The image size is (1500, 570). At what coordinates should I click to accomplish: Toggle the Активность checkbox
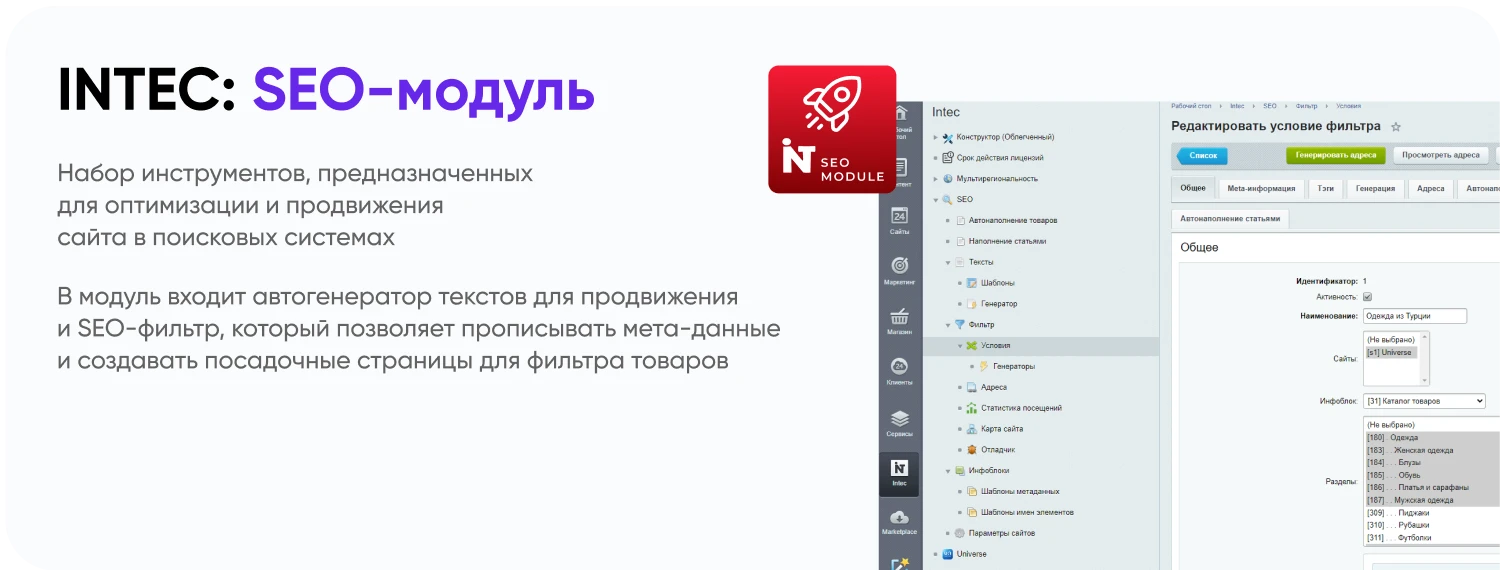coord(1367,297)
